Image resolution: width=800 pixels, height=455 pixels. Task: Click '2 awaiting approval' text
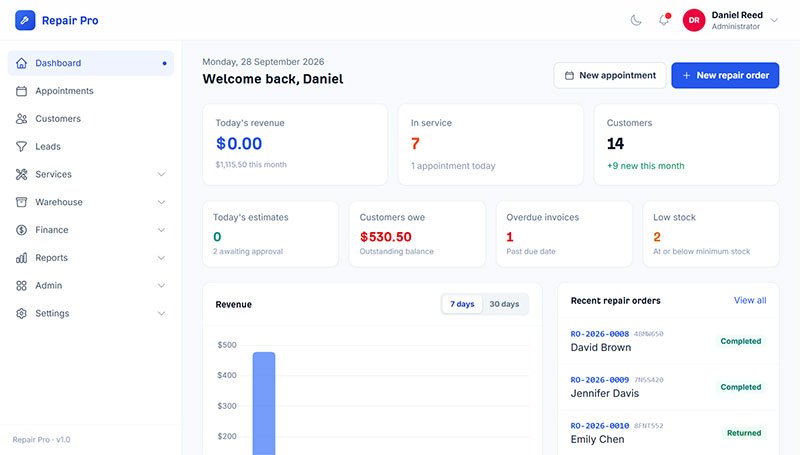[x=248, y=251]
